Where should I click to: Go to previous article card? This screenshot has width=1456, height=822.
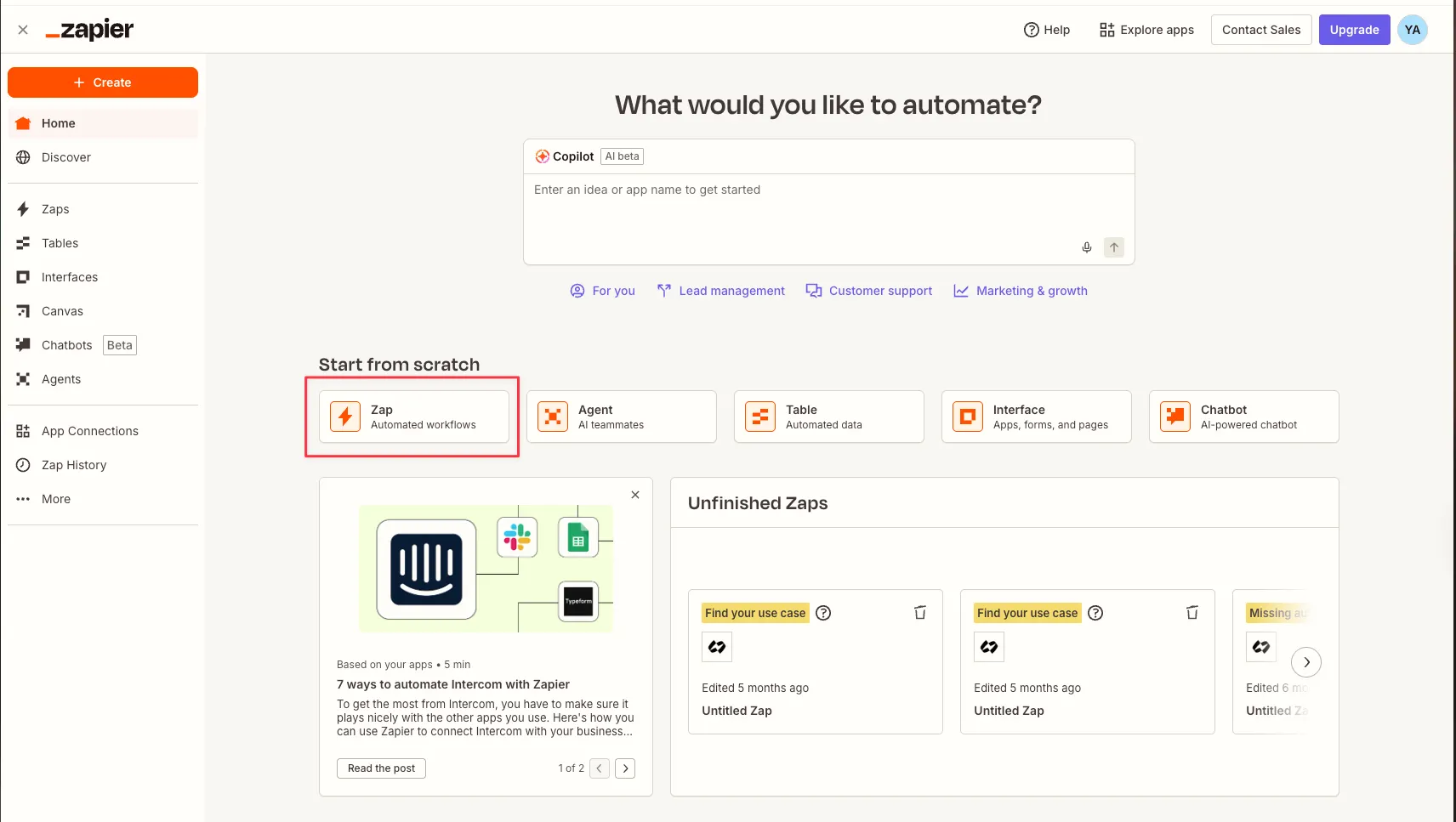pyautogui.click(x=600, y=768)
